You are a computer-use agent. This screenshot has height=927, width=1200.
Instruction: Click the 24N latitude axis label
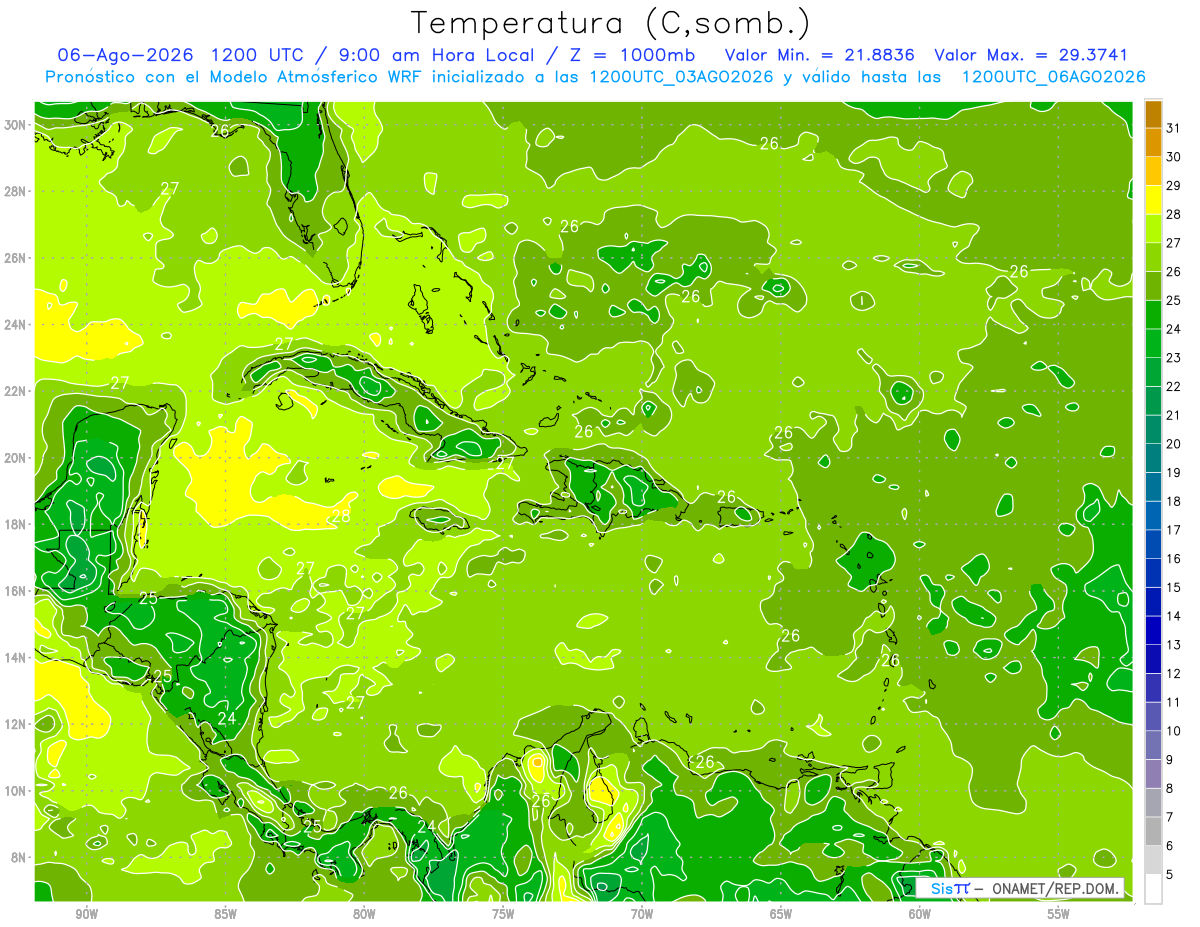tap(17, 325)
